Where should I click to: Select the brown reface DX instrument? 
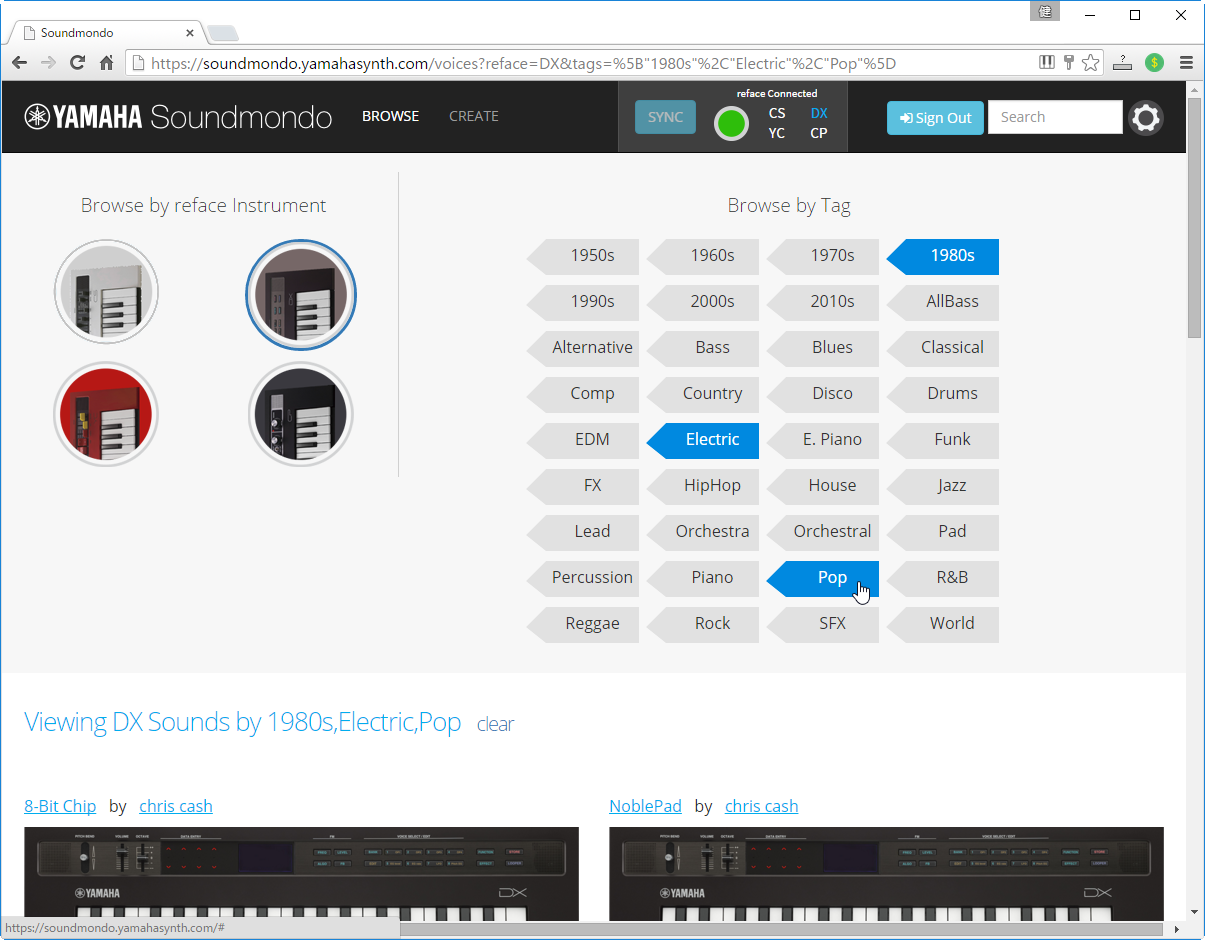click(x=301, y=295)
